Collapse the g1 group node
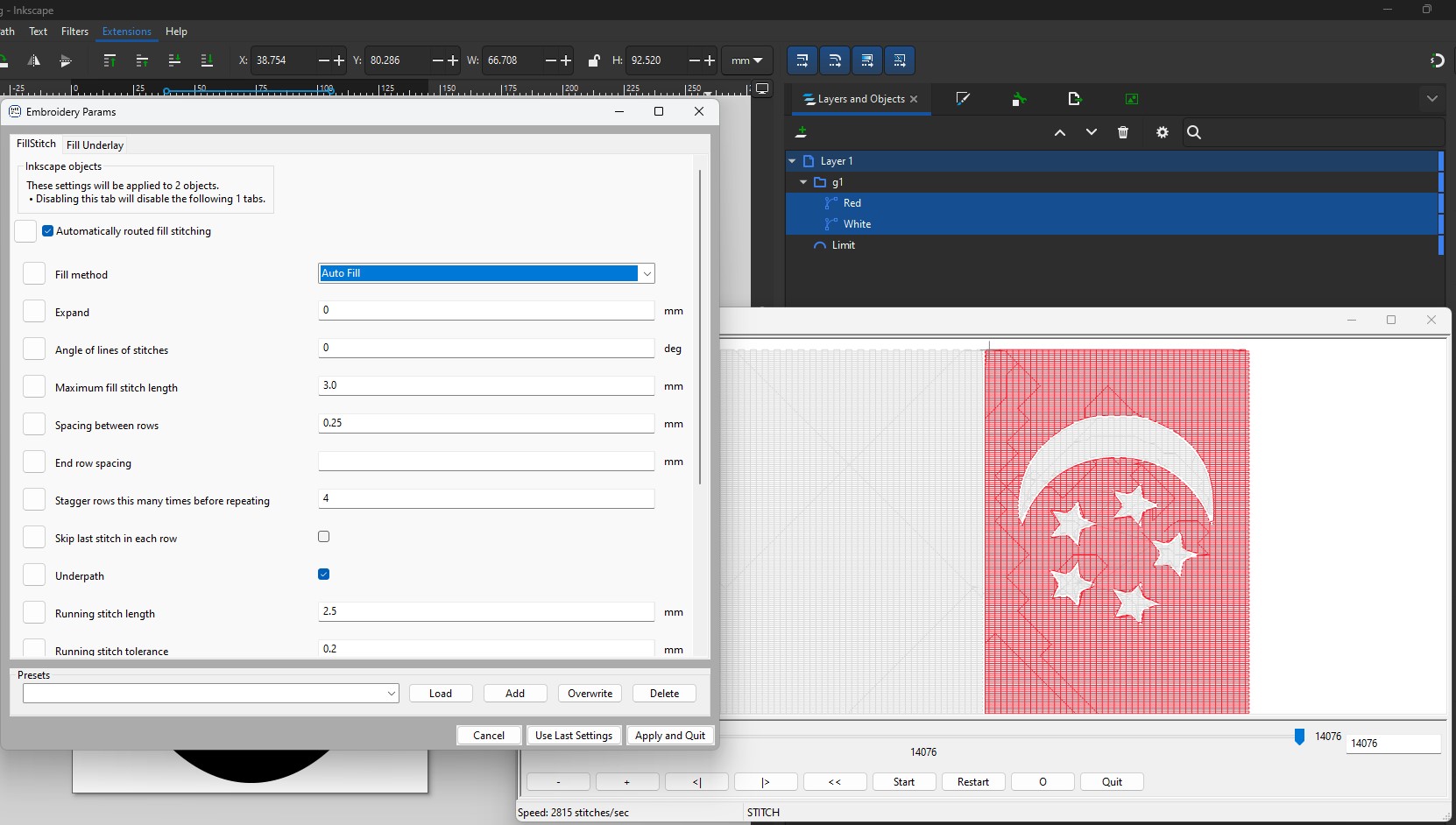The image size is (1456, 825). pyautogui.click(x=803, y=182)
